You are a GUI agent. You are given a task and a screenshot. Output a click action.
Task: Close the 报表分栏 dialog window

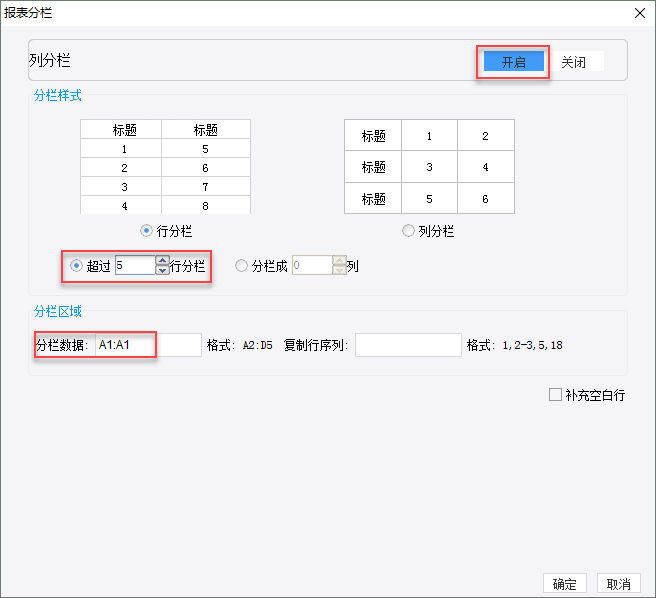pos(640,13)
